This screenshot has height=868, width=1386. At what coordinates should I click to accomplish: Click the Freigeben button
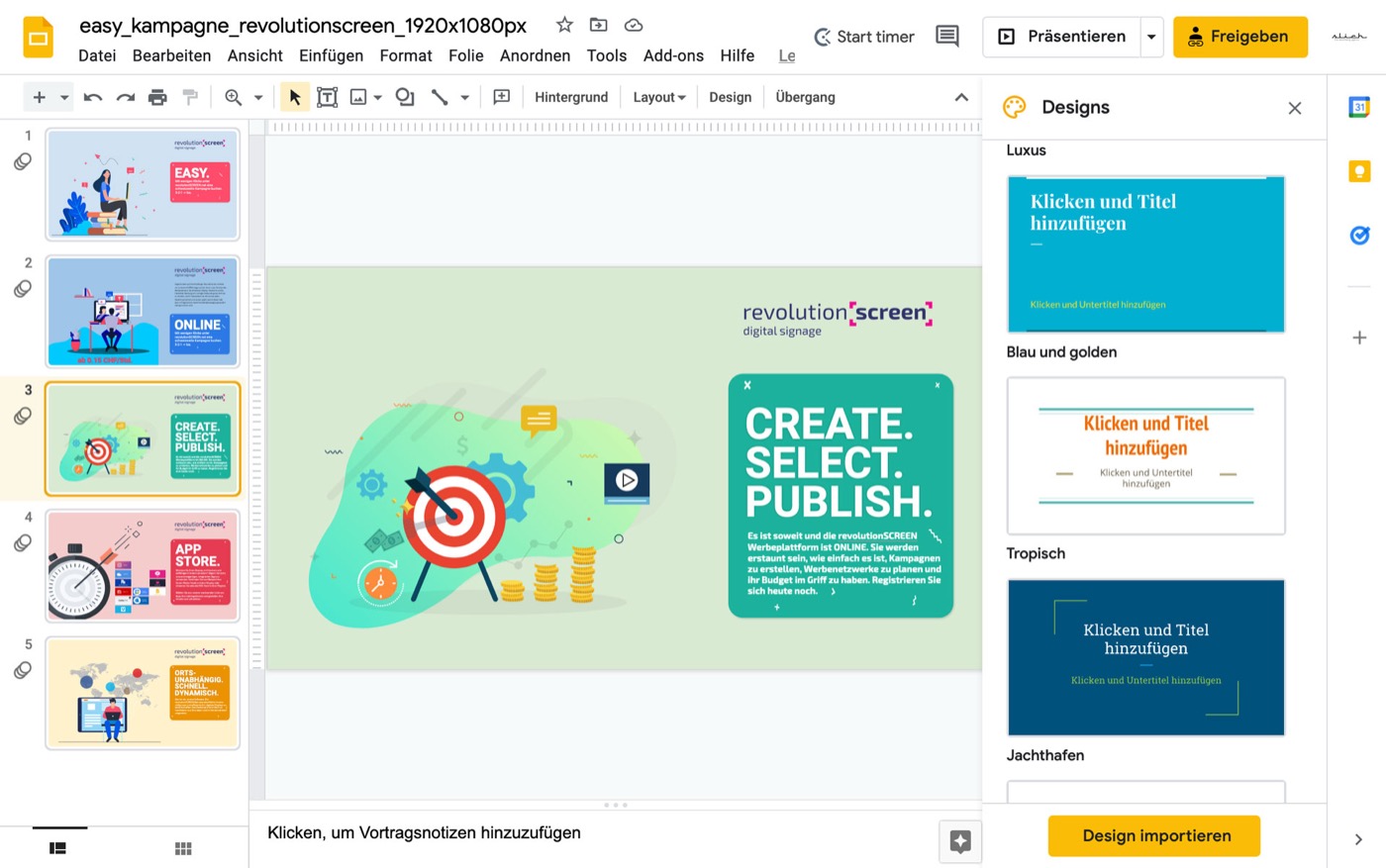(x=1240, y=37)
